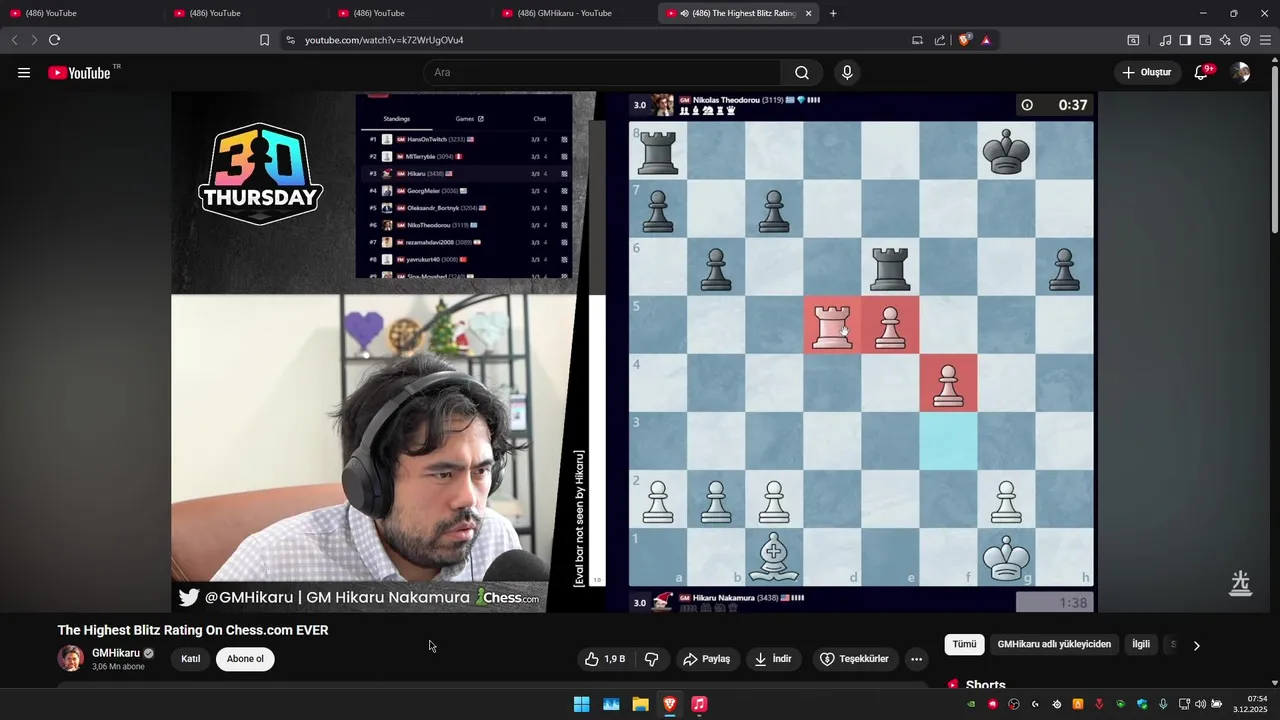The width and height of the screenshot is (1280, 720).
Task: Click the Teşekkürler thanks button
Action: [x=854, y=659]
